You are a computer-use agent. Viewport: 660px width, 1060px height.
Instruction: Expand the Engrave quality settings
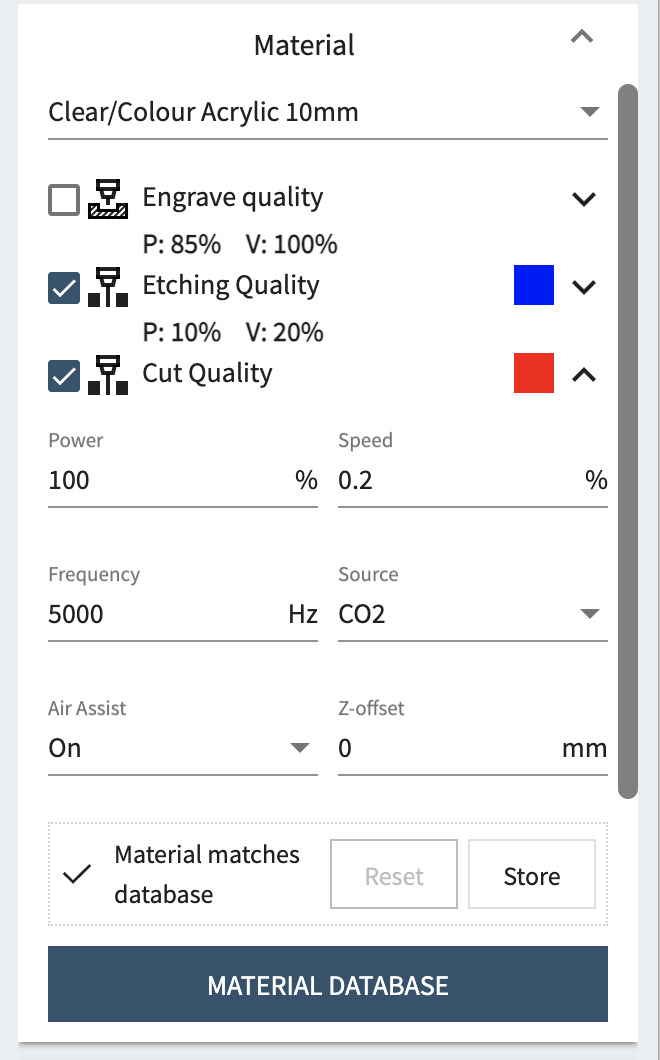(584, 199)
